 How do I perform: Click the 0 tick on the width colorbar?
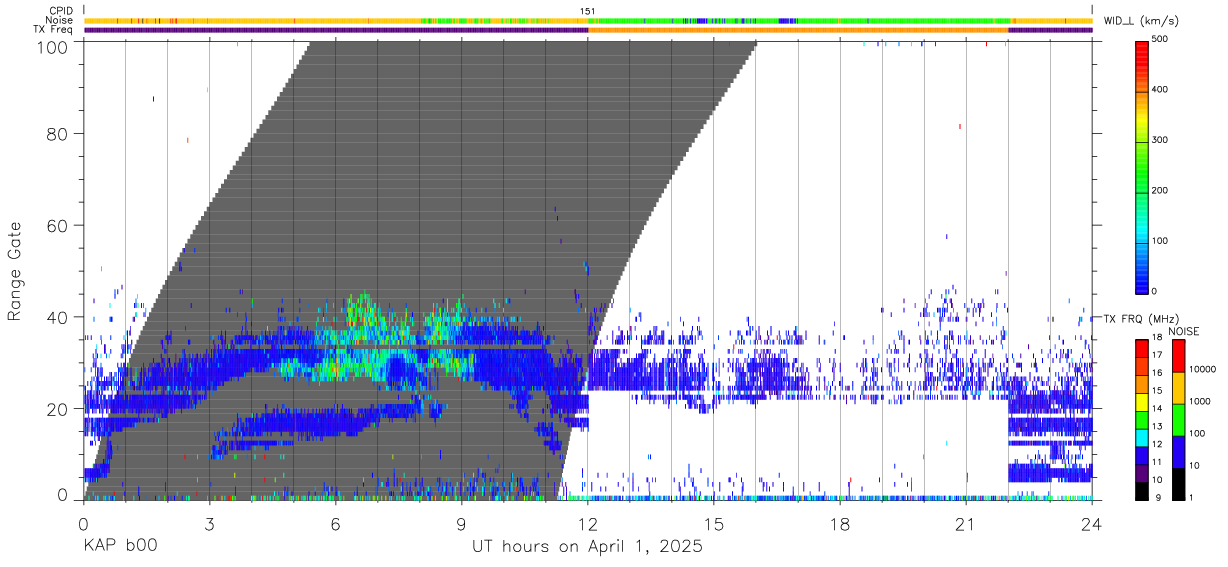1155,291
